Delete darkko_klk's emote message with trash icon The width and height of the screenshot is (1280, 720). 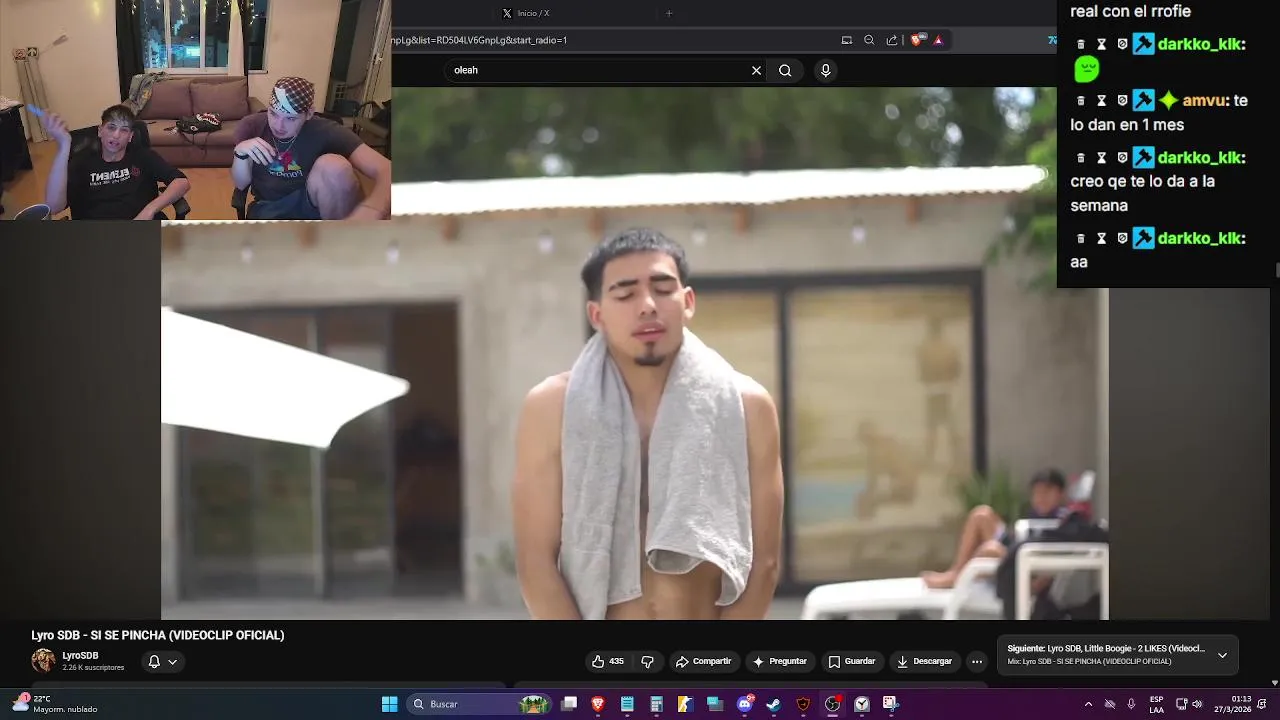(1081, 44)
